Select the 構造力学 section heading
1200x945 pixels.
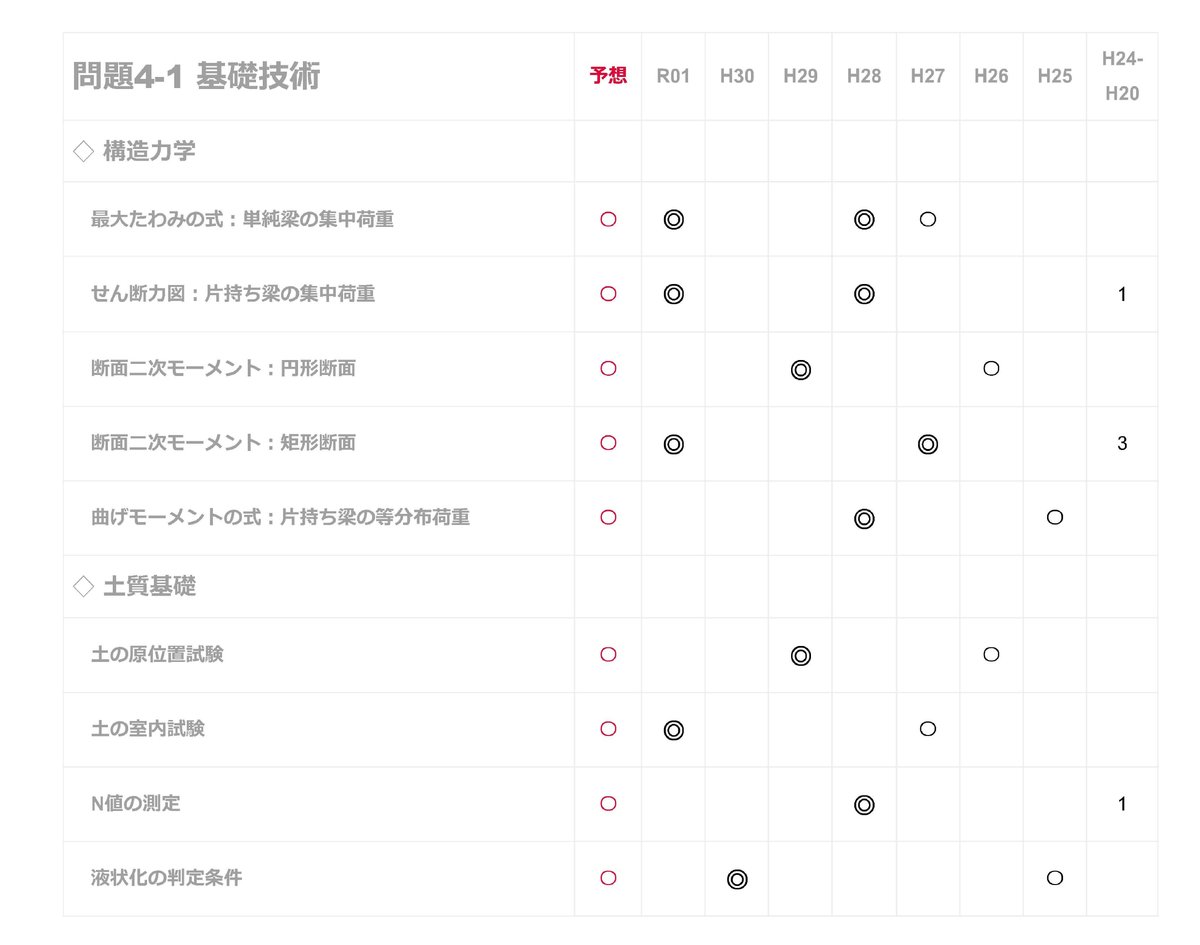tap(148, 152)
